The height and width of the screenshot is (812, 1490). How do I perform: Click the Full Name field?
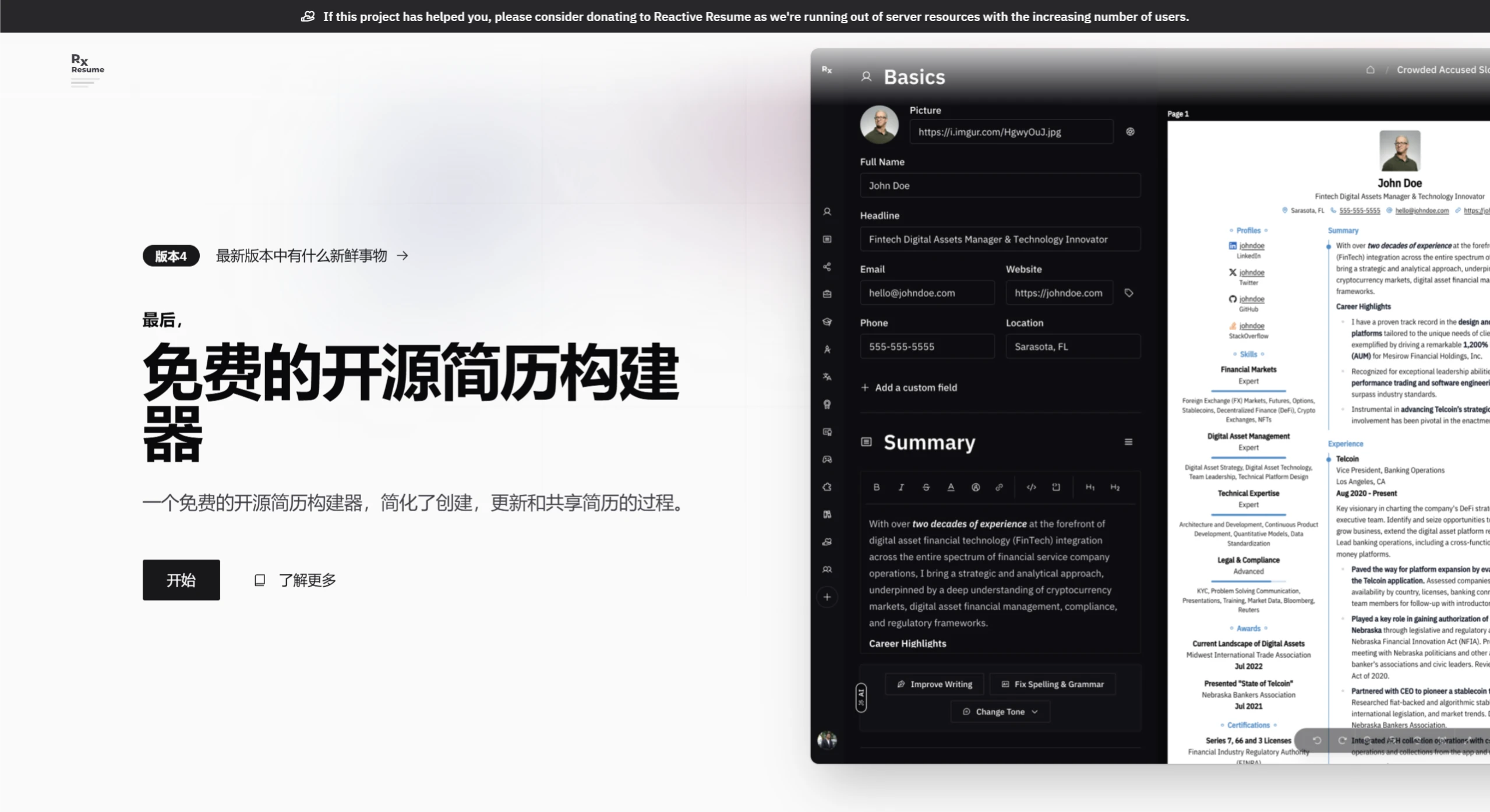coord(1000,185)
